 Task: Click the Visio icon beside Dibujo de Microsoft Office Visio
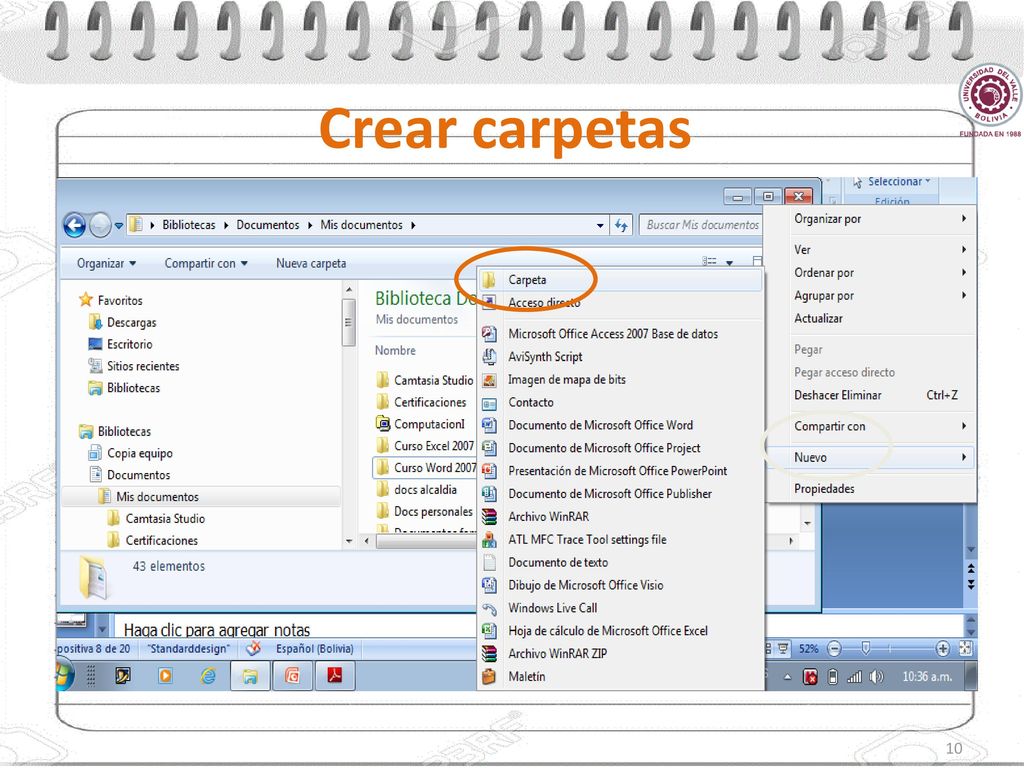(x=489, y=584)
